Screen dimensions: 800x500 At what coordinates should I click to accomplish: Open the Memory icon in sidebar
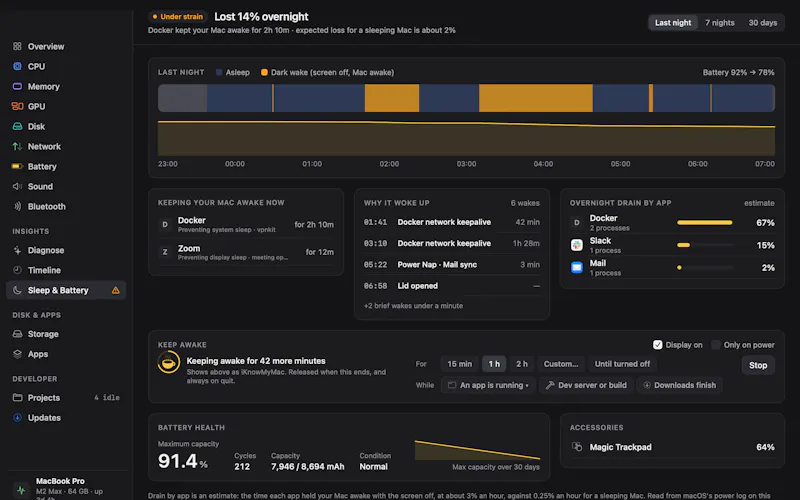coord(17,86)
